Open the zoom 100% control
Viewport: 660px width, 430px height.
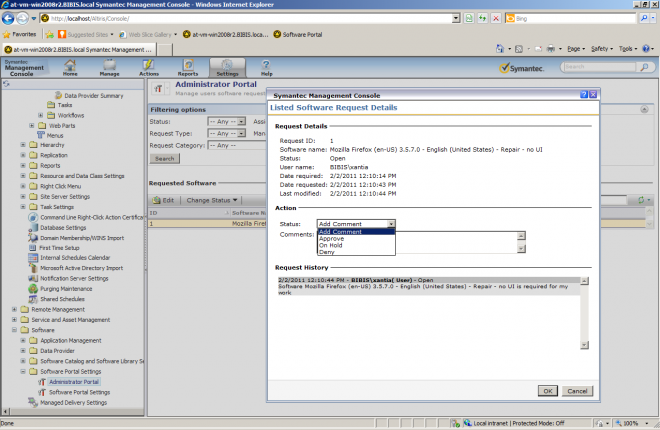[x=632, y=423]
